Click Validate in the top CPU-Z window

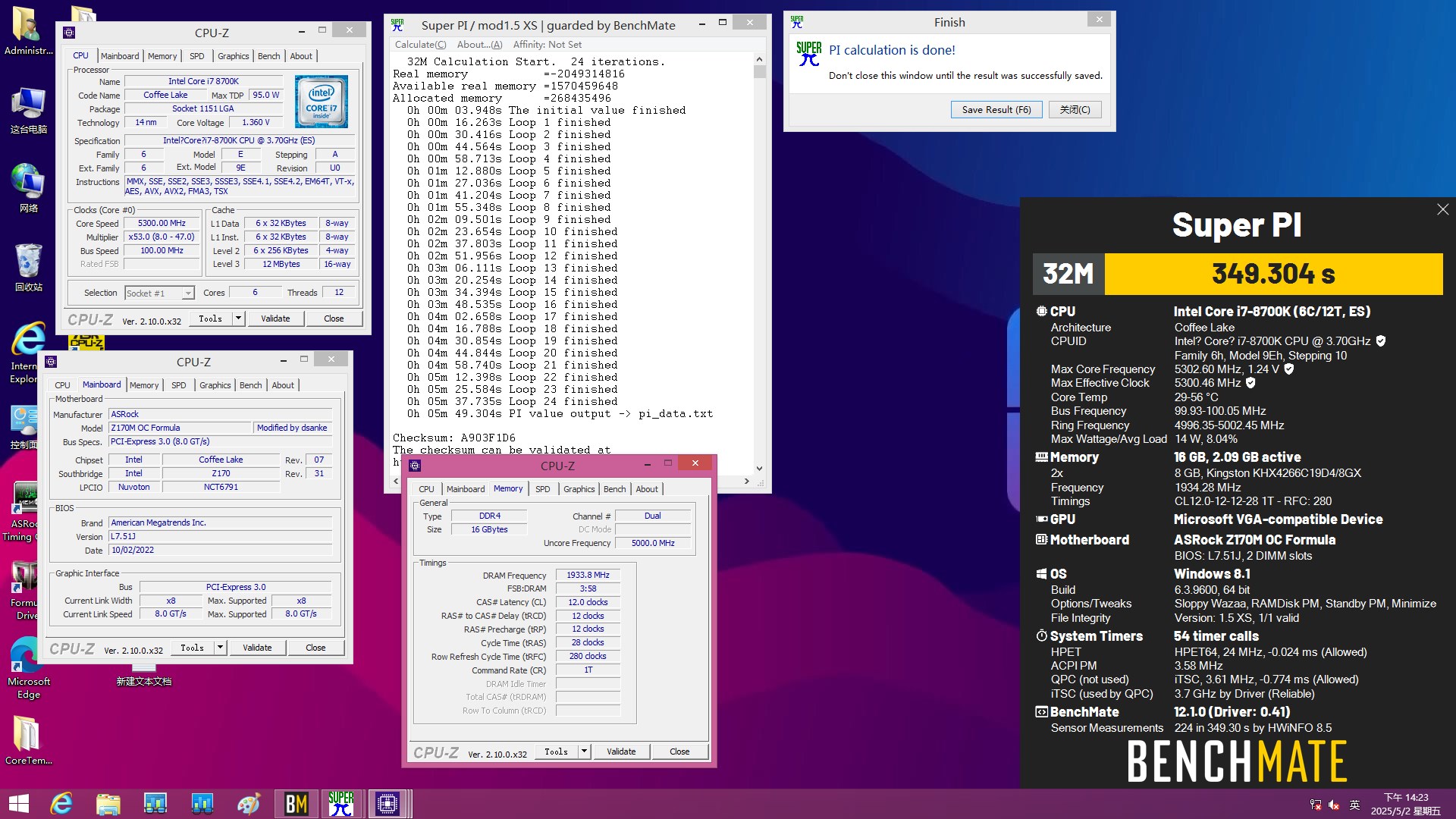[275, 318]
